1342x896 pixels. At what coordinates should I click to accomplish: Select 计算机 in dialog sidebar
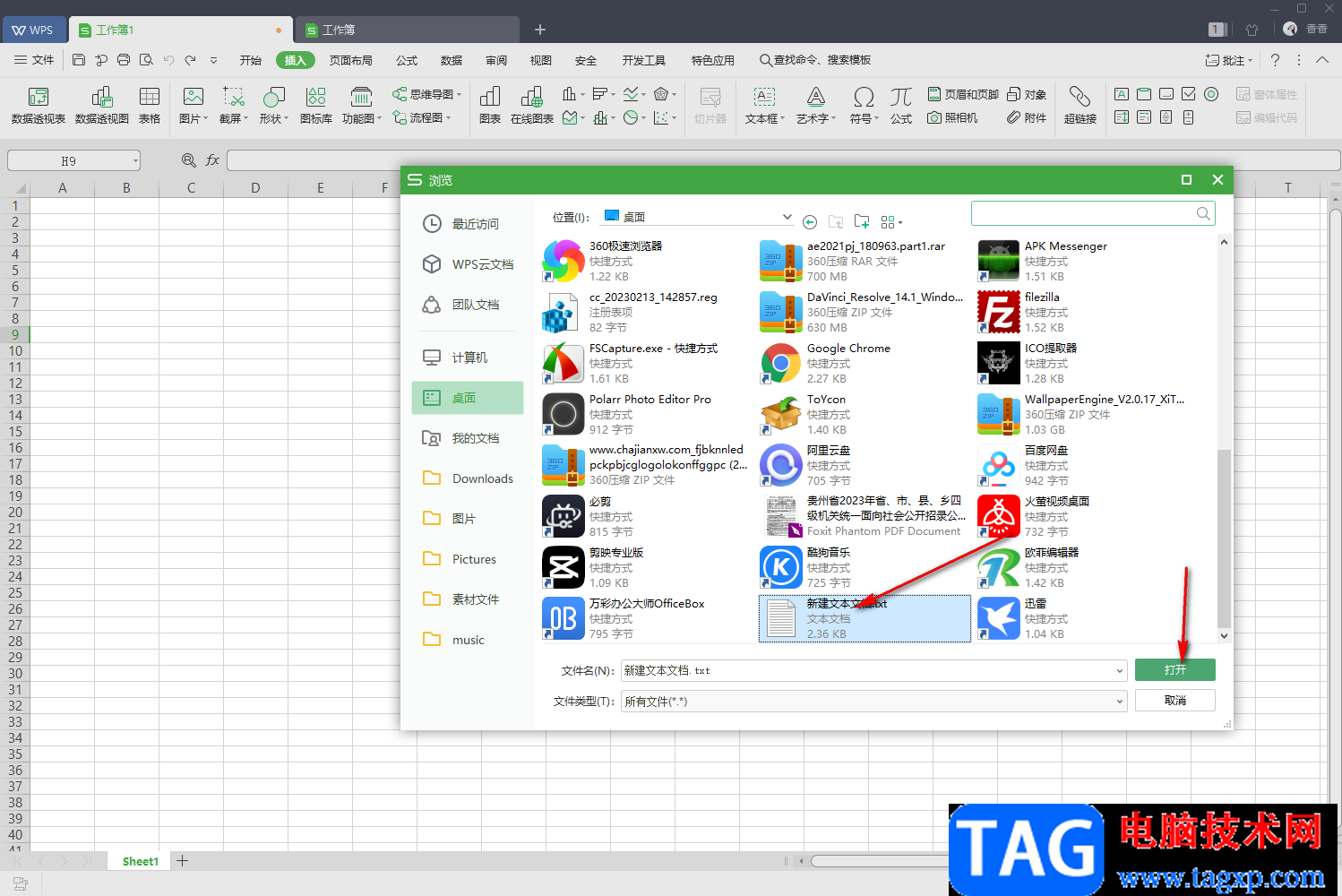(467, 358)
